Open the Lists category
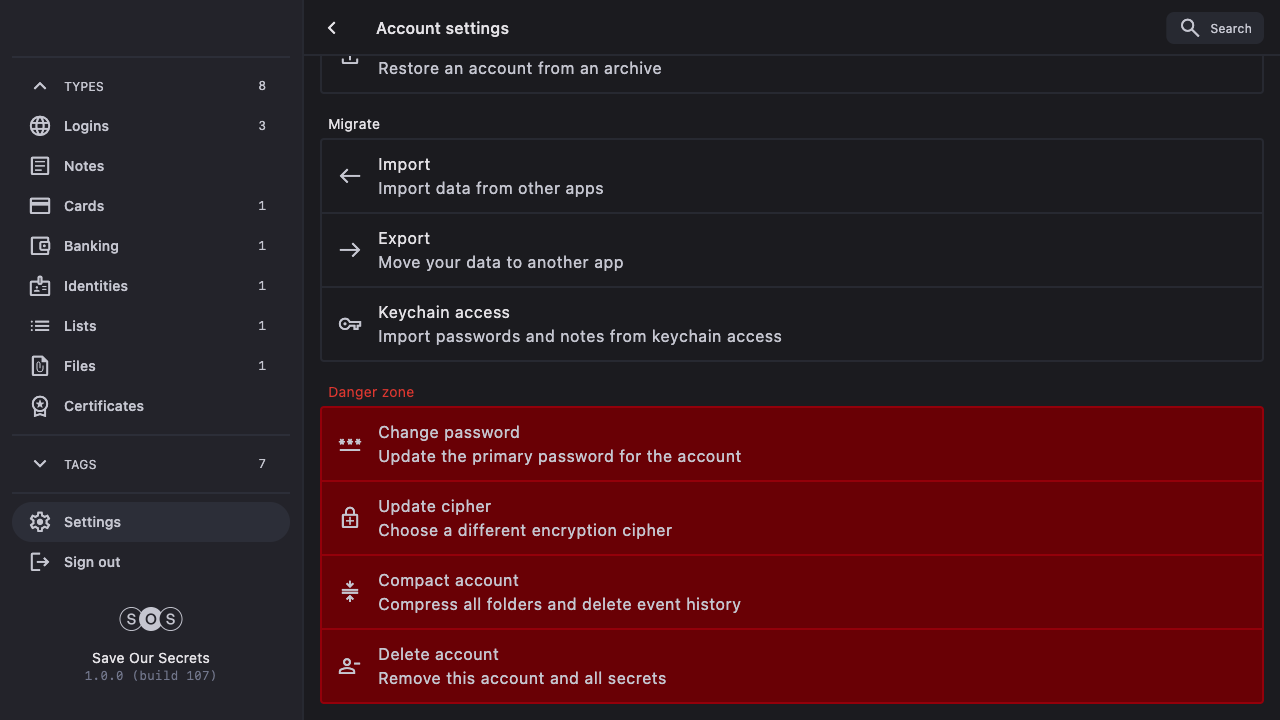The image size is (1280, 720). [x=80, y=326]
